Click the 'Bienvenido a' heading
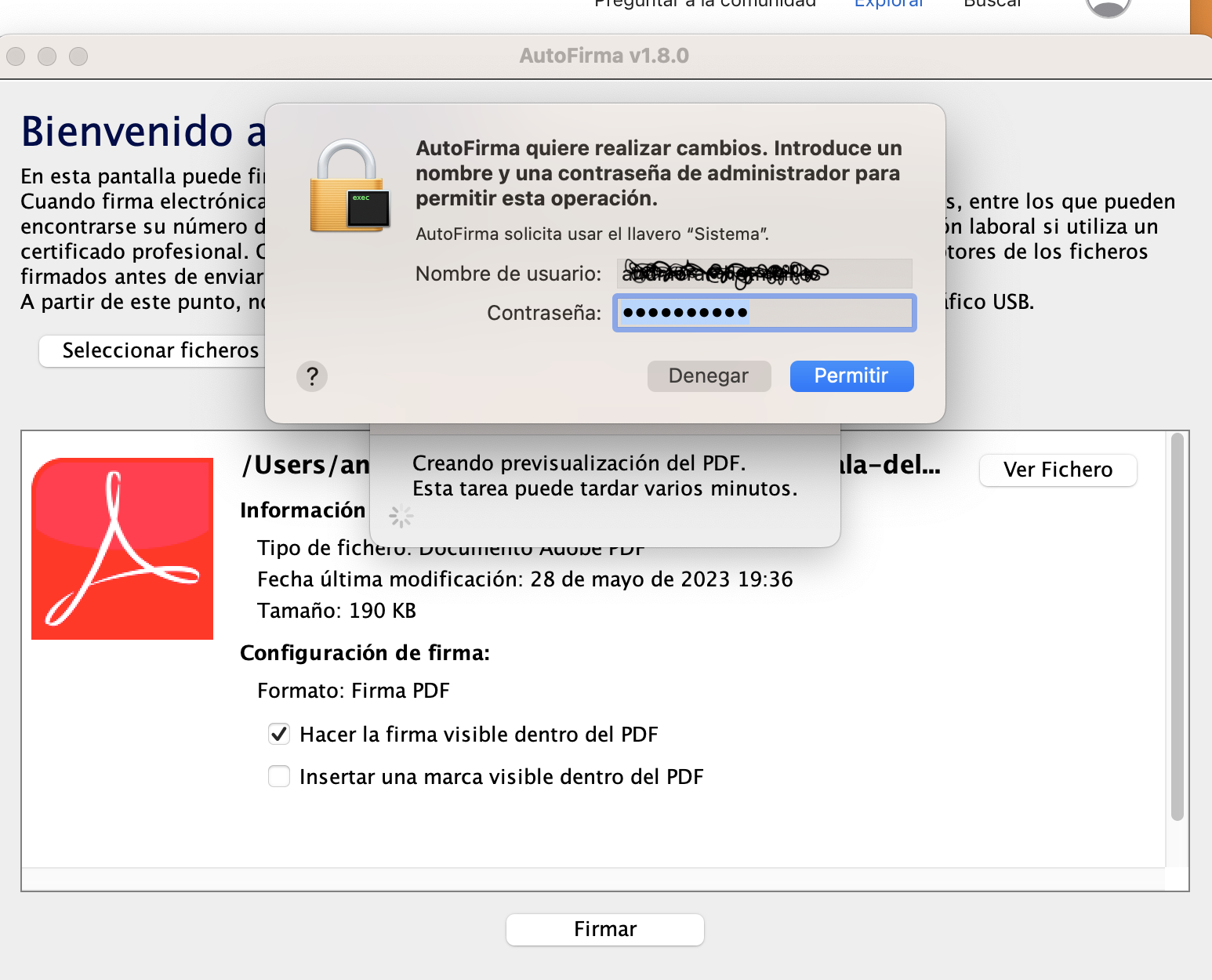Viewport: 1212px width, 980px height. point(143,131)
